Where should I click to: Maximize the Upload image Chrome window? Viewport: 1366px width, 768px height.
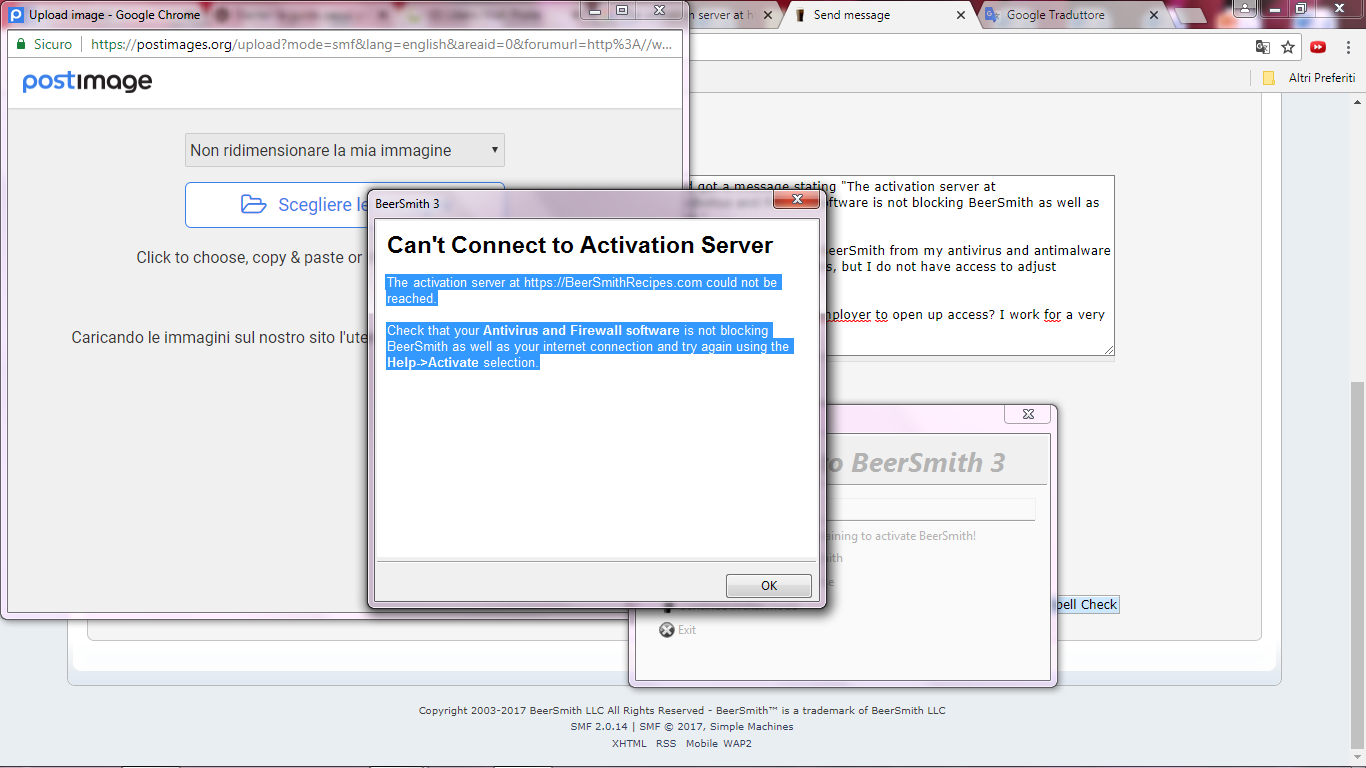622,9
